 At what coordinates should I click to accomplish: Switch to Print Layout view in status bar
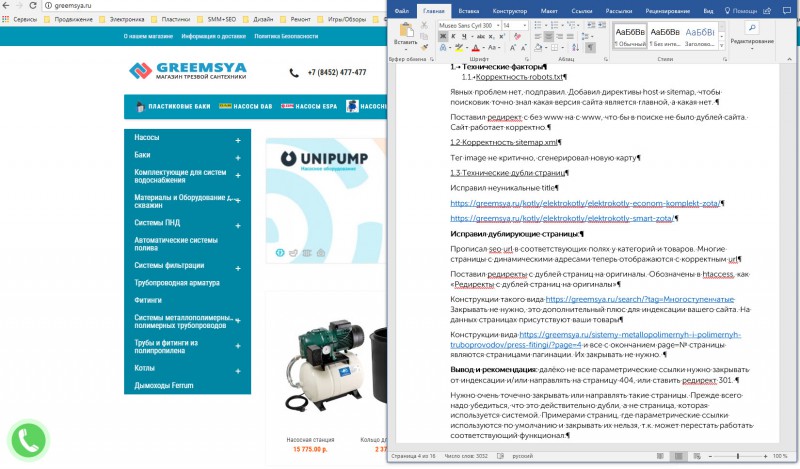coord(679,456)
